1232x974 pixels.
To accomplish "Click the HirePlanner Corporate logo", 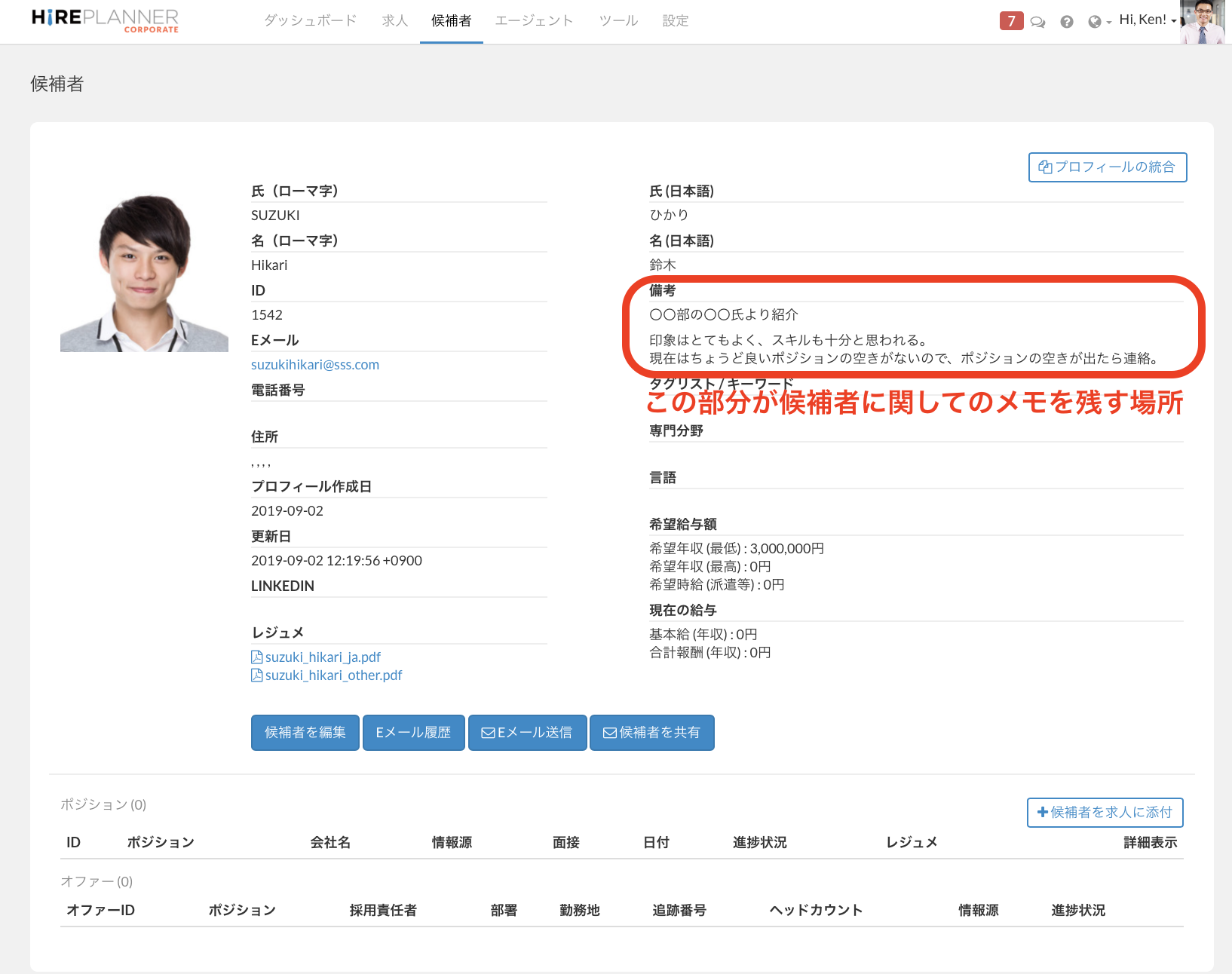I will [105, 21].
